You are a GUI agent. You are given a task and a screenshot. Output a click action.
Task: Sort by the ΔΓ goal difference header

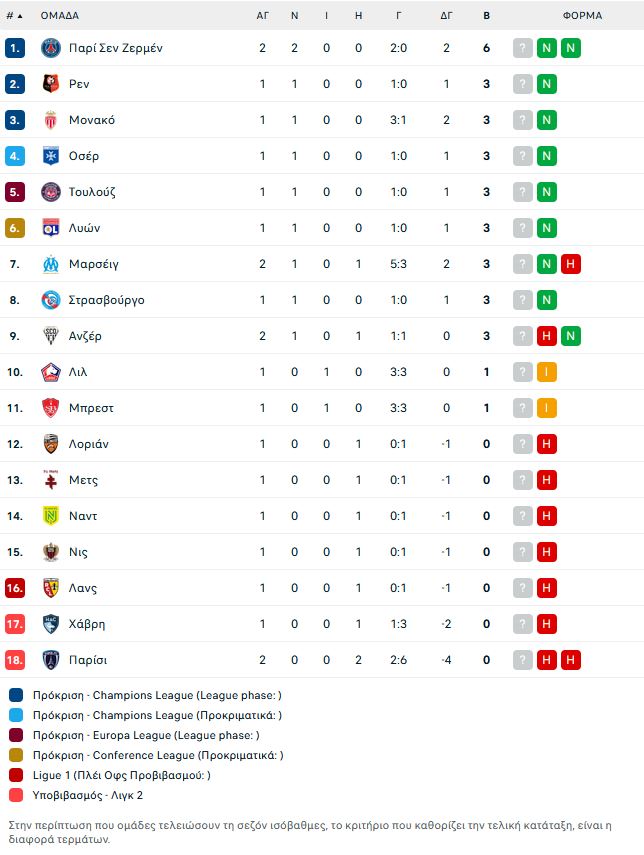pos(446,16)
